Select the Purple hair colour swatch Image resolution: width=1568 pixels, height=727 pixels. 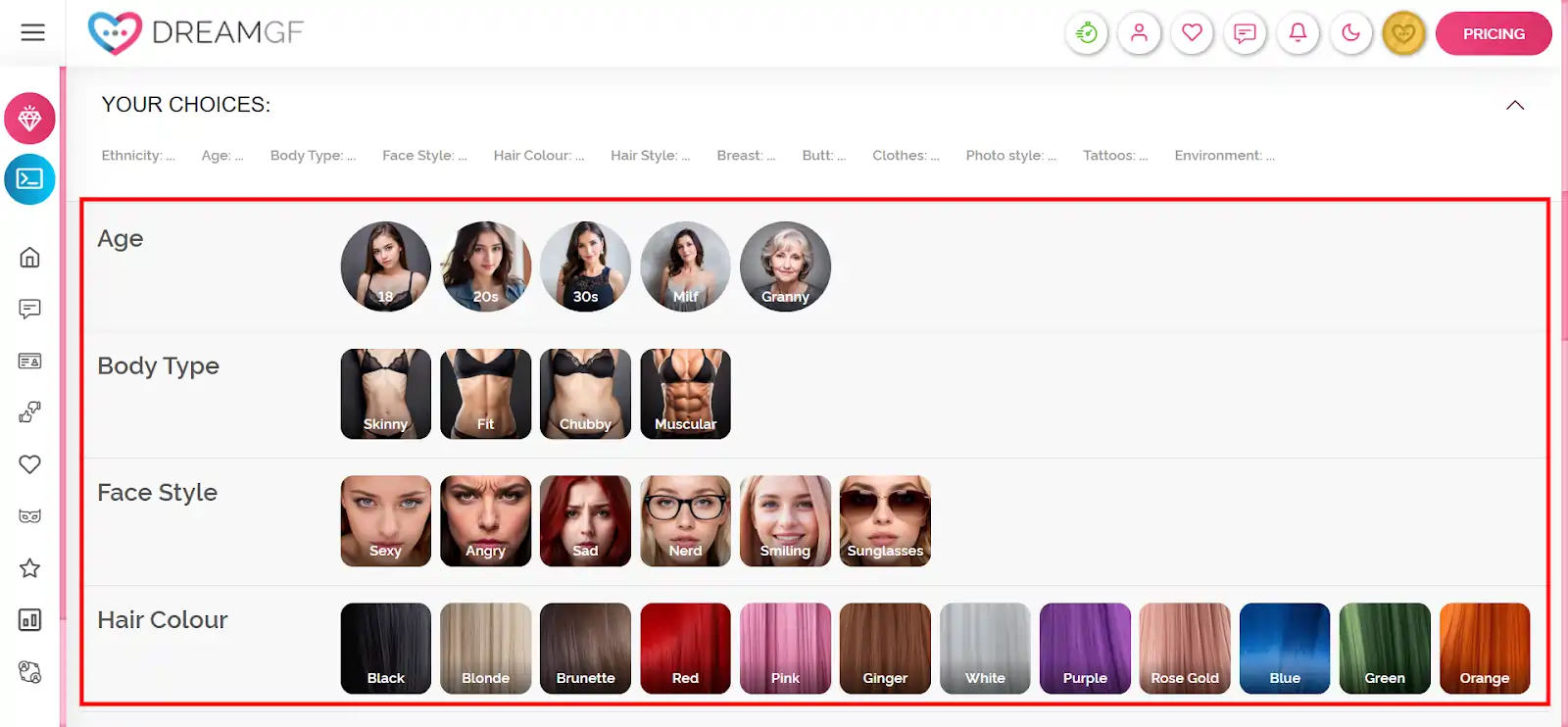point(1085,649)
